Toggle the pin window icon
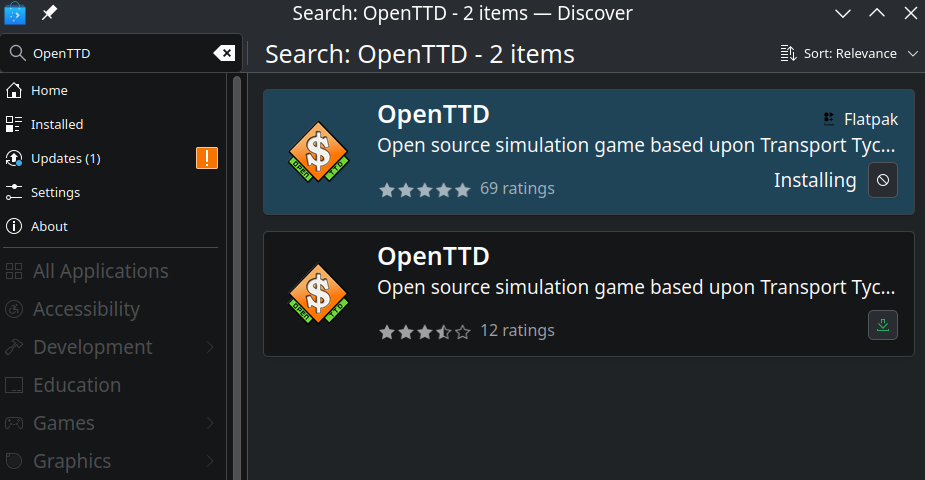This screenshot has width=925, height=480. [x=49, y=13]
